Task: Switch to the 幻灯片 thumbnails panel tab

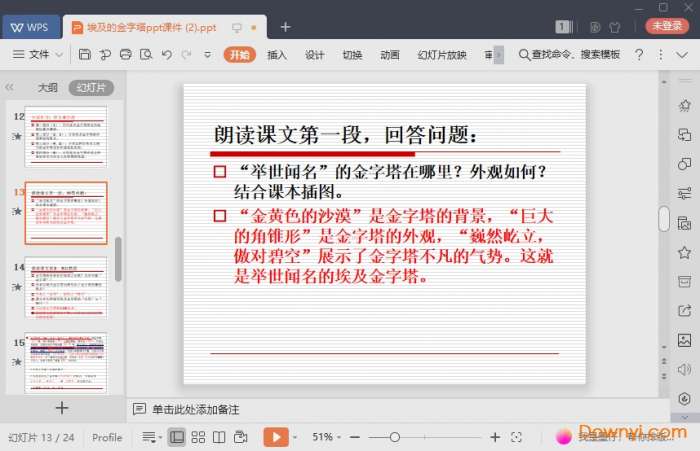Action: [91, 88]
